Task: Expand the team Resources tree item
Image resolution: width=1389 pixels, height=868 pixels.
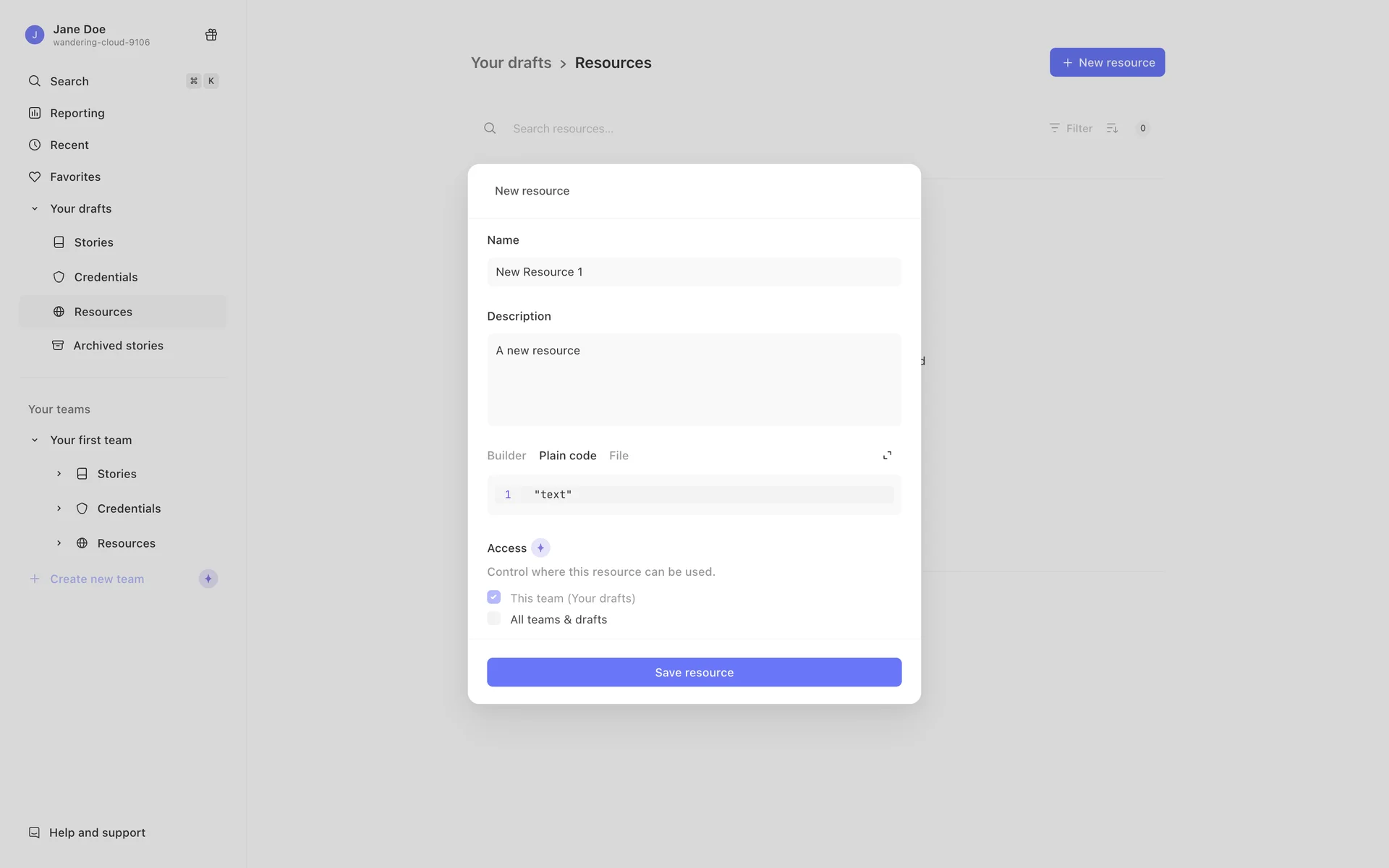Action: point(59,543)
